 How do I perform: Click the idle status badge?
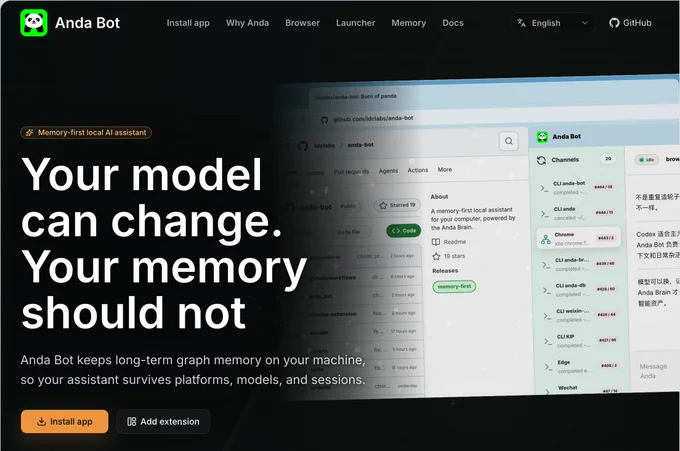pos(647,160)
